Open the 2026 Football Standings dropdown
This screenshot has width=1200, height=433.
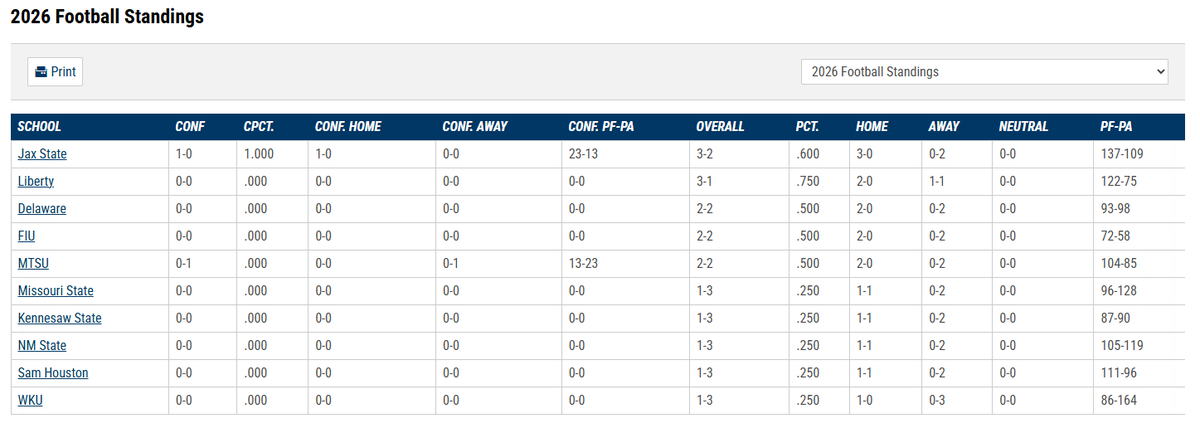[985, 72]
